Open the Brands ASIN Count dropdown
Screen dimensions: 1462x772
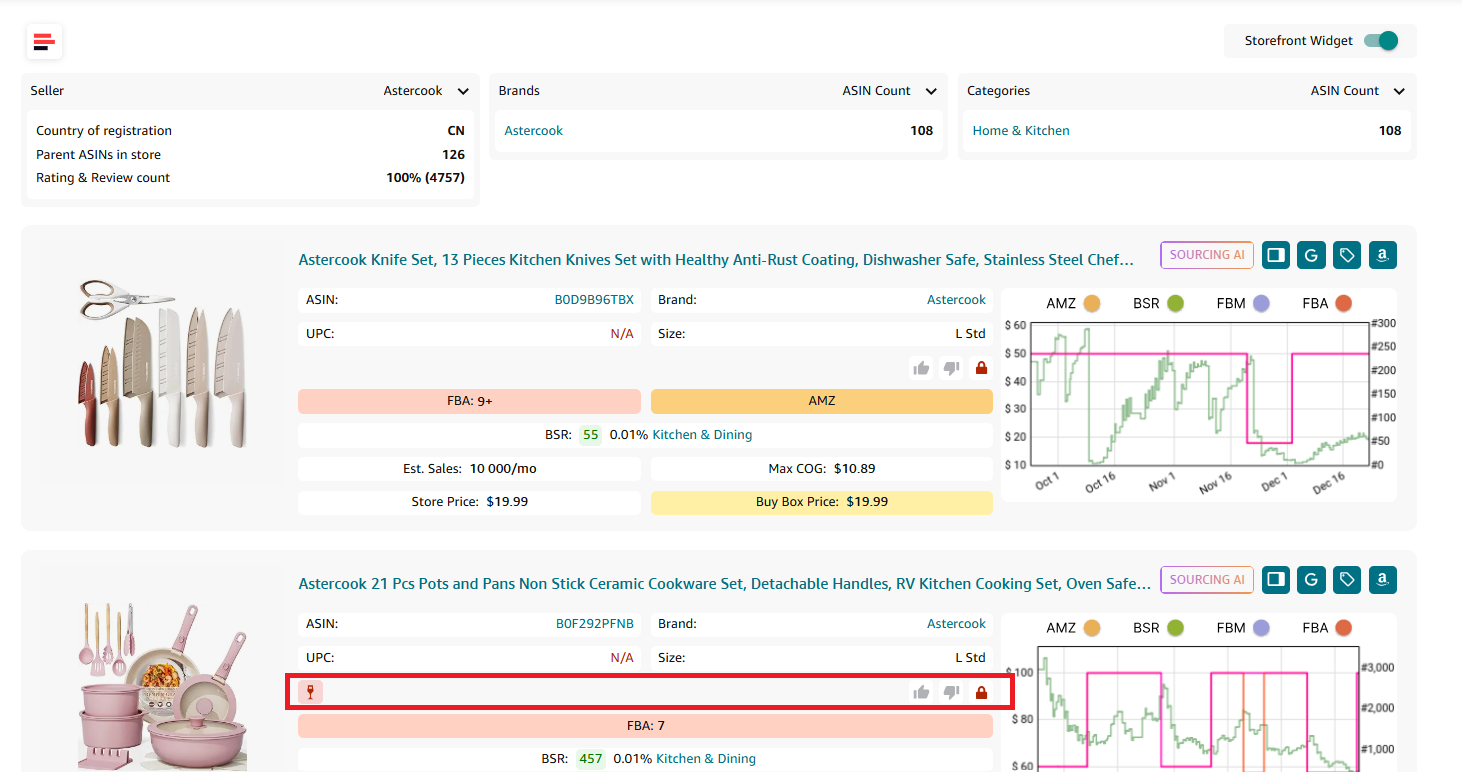coord(890,90)
